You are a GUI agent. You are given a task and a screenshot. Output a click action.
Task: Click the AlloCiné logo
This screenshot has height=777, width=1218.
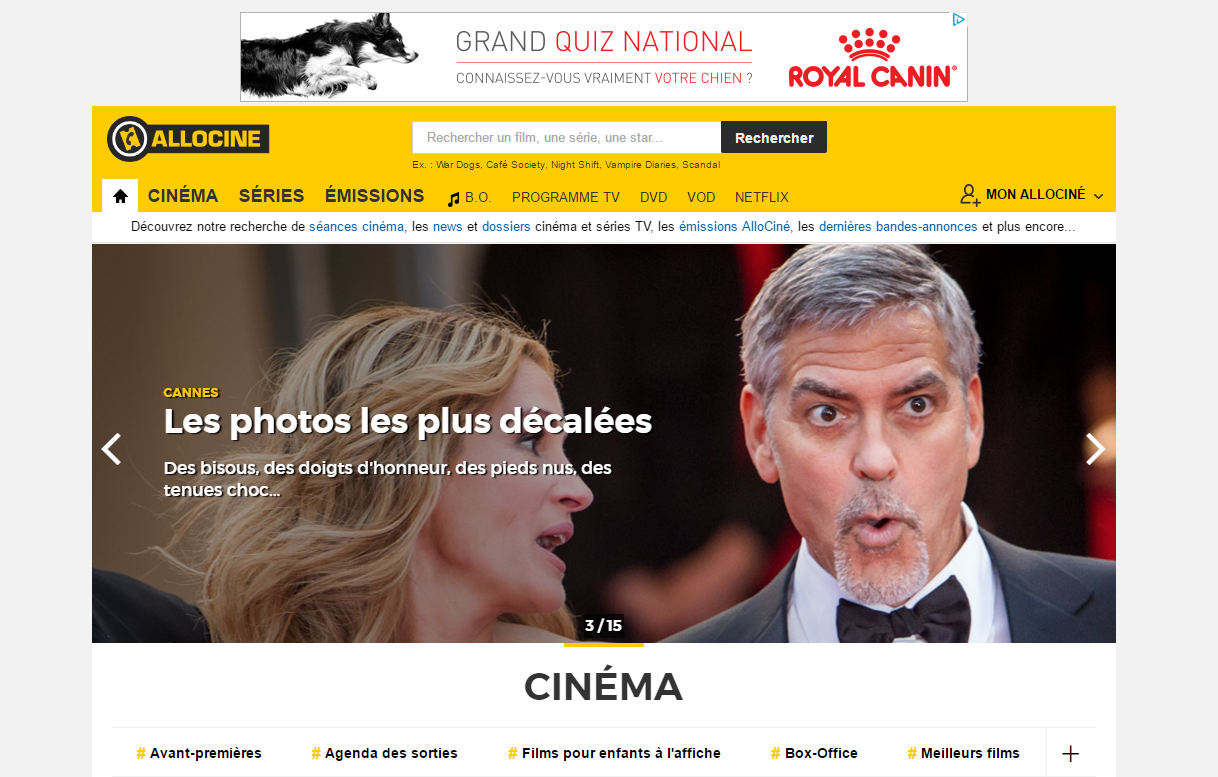pos(188,138)
